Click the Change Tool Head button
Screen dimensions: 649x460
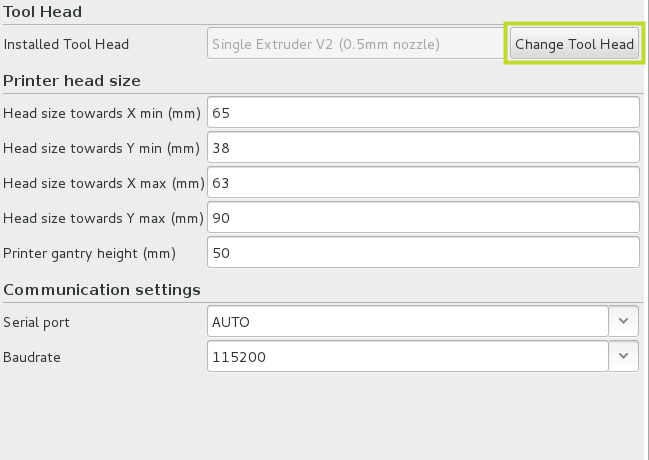[x=574, y=43]
